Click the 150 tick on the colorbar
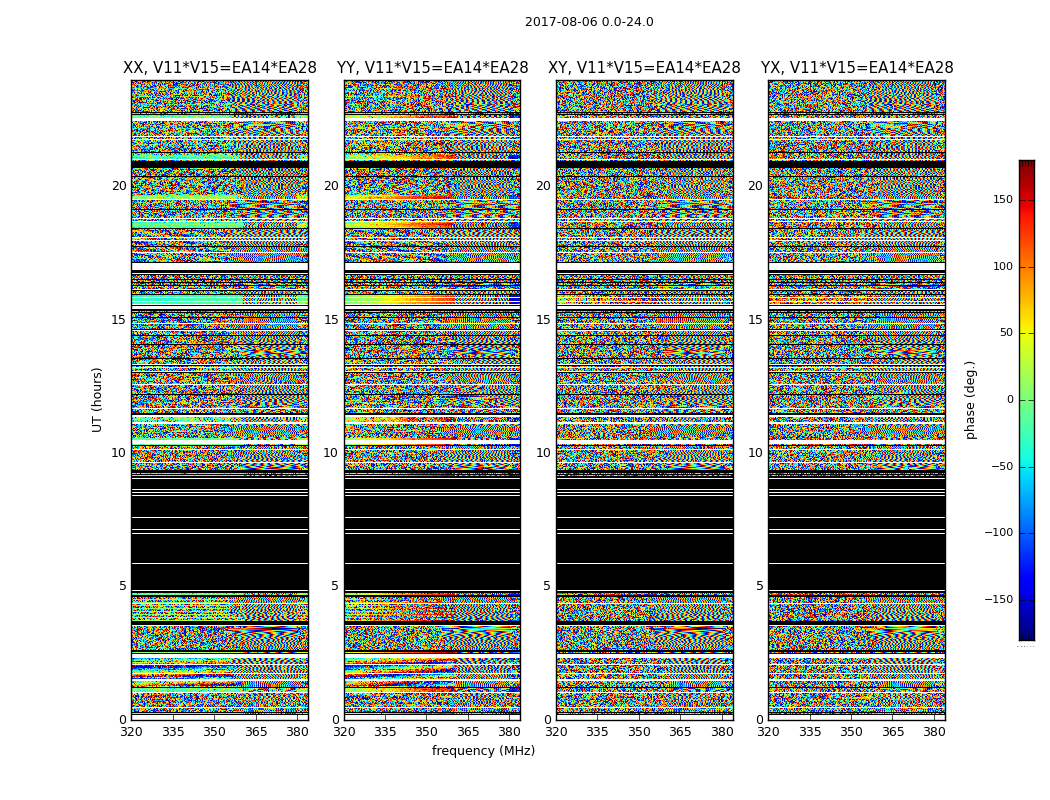Viewport: 1050px width, 800px height. [1002, 200]
